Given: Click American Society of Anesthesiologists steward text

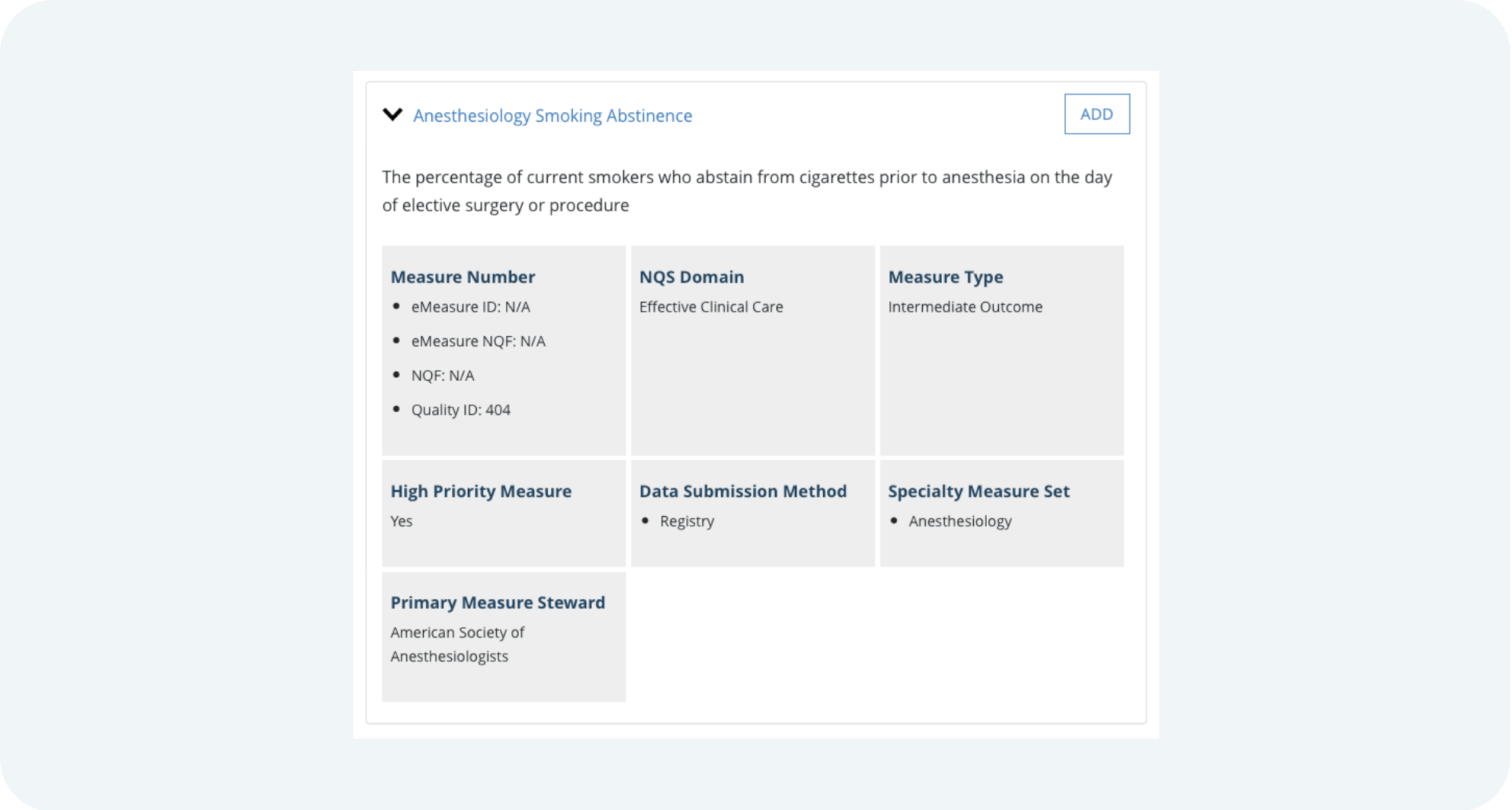Looking at the screenshot, I should click(457, 644).
